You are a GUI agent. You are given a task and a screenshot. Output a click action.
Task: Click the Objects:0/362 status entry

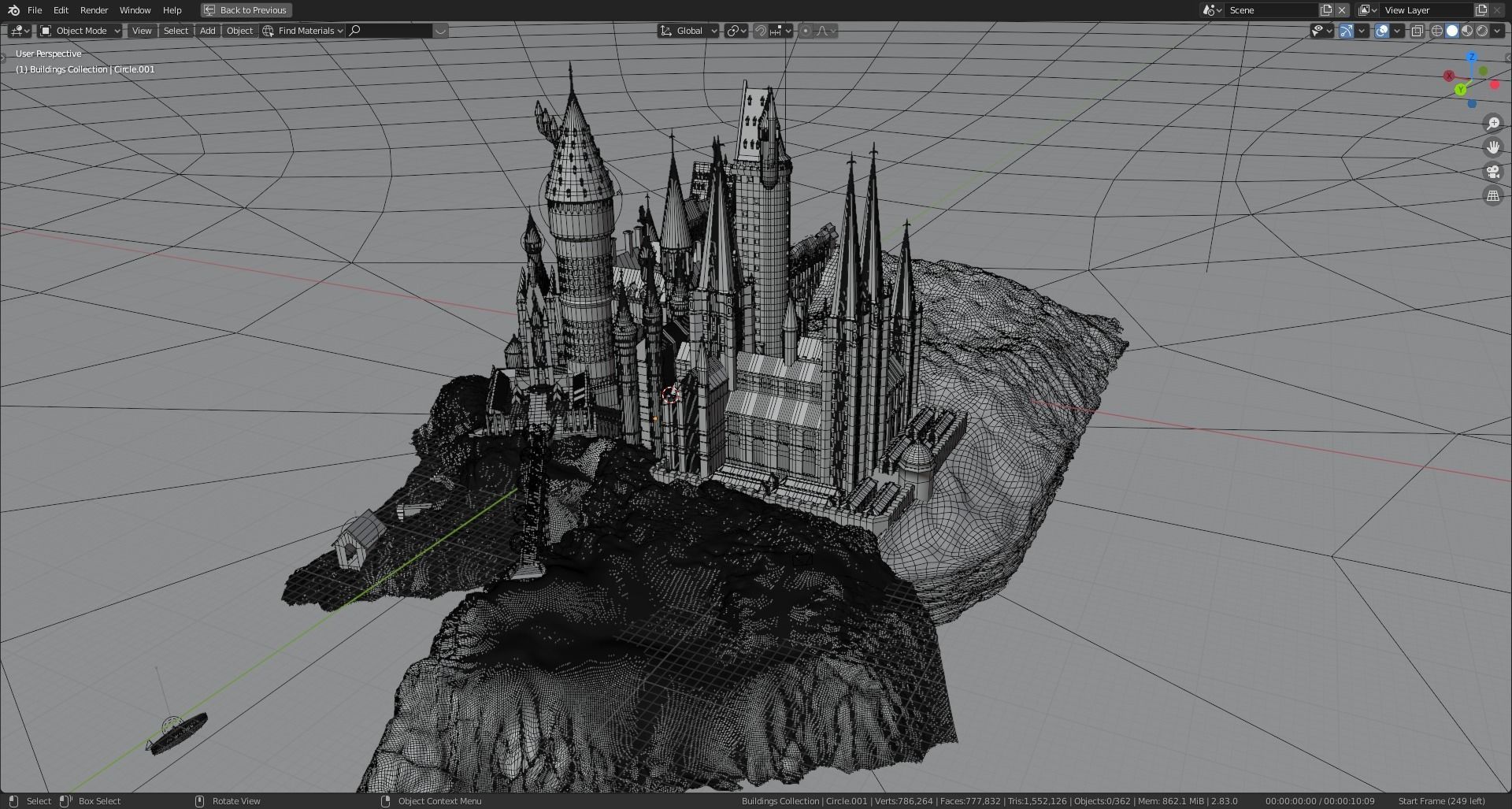point(1102,801)
